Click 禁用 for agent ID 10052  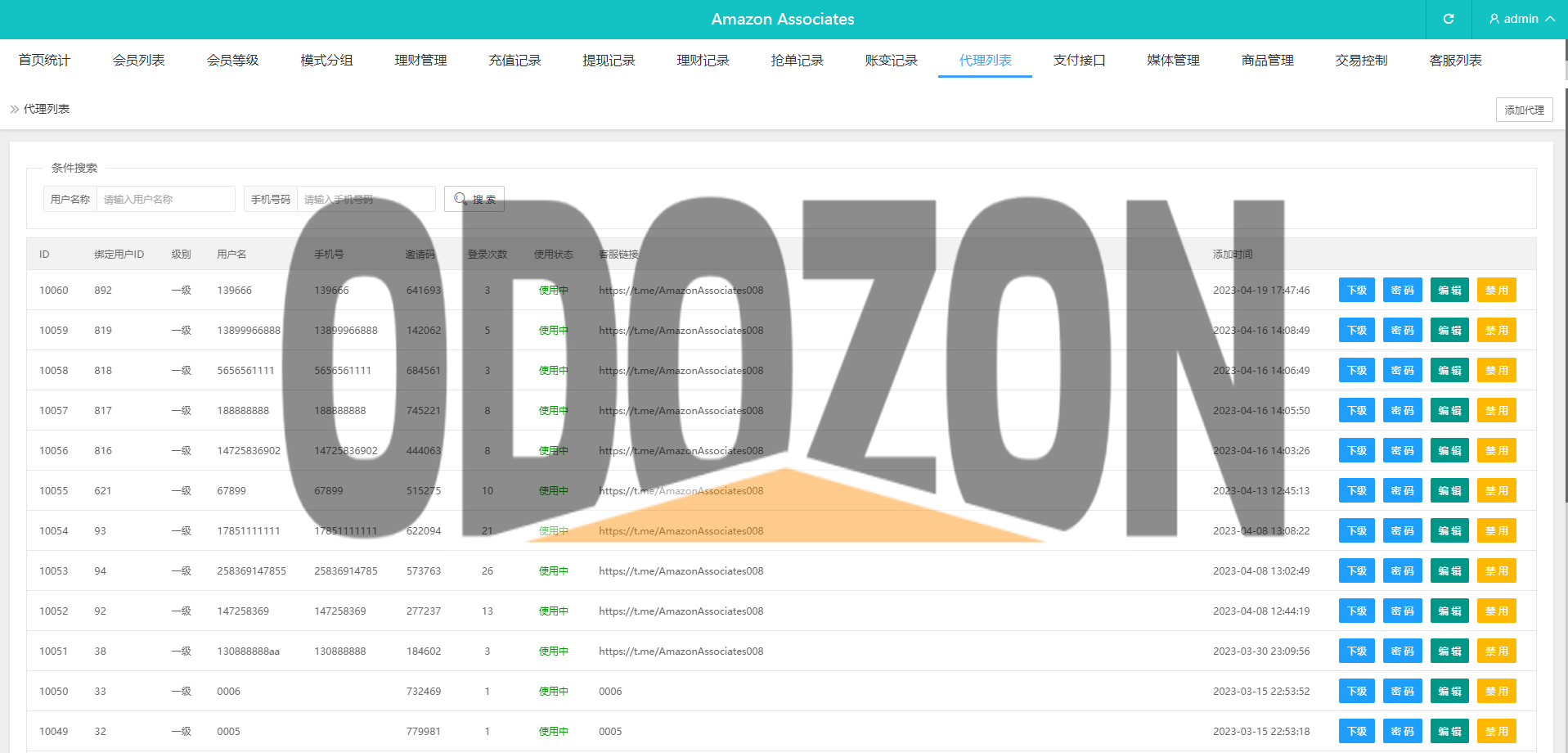click(x=1496, y=611)
